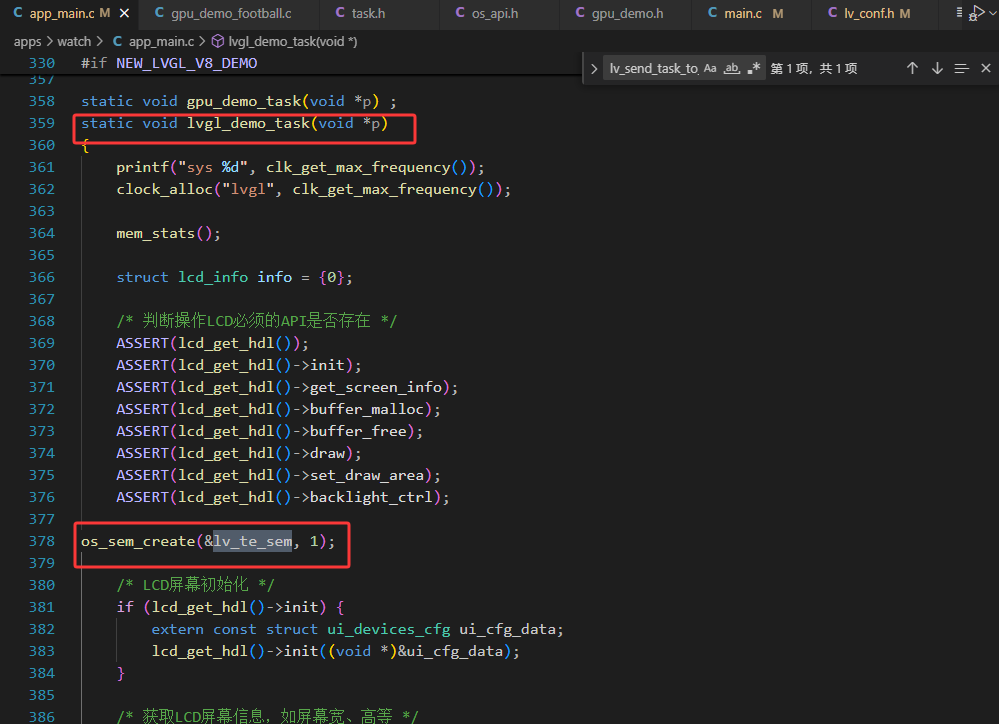Close the find widget
Screen dimensions: 999x724
point(986,68)
